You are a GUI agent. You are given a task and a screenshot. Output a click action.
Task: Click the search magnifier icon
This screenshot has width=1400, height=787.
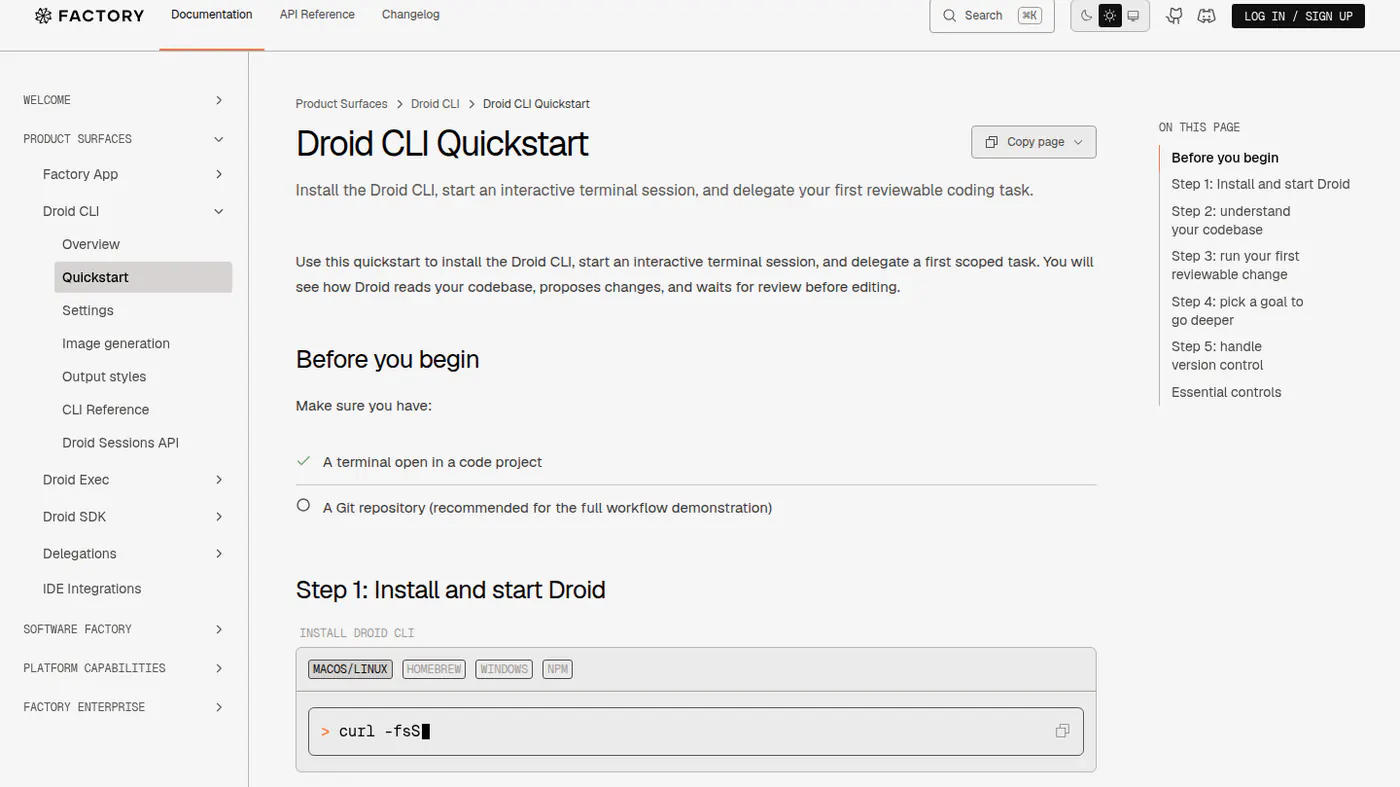click(x=950, y=16)
